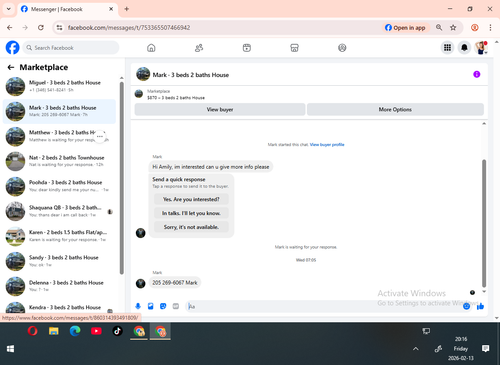Open the Facebook menu grid icon
This screenshot has width=500, height=365.
447,48
